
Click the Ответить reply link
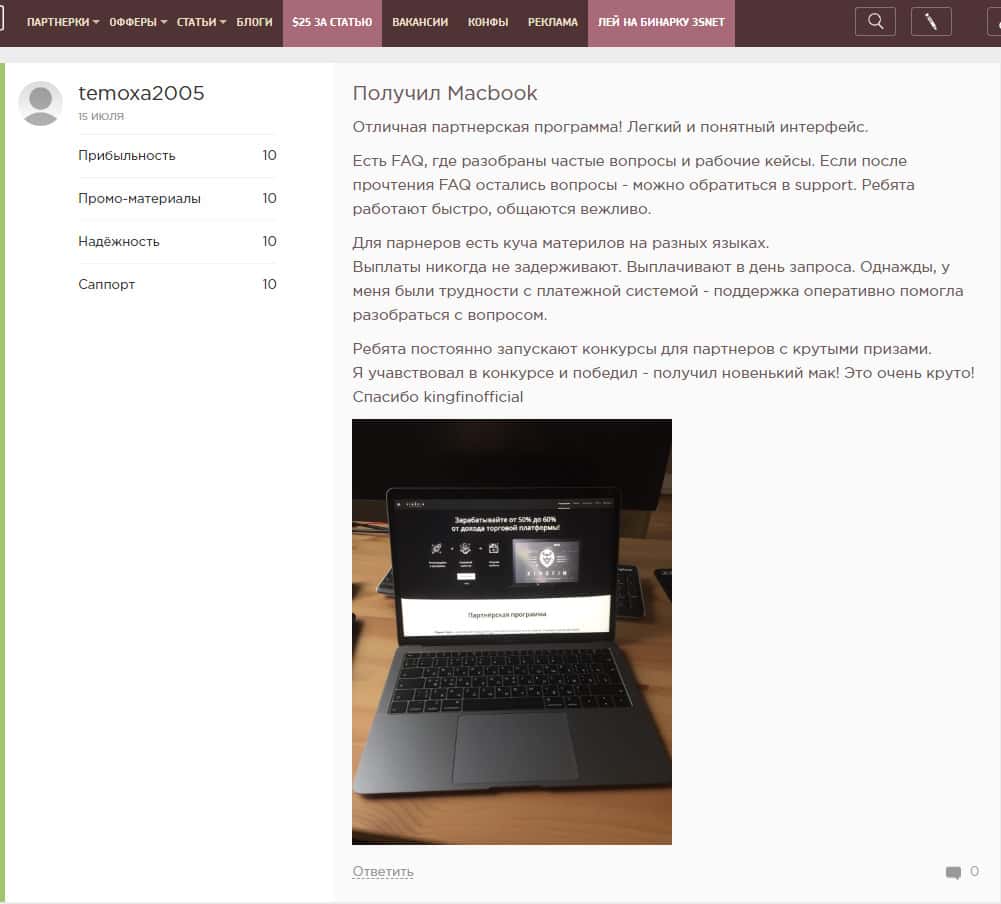(382, 872)
